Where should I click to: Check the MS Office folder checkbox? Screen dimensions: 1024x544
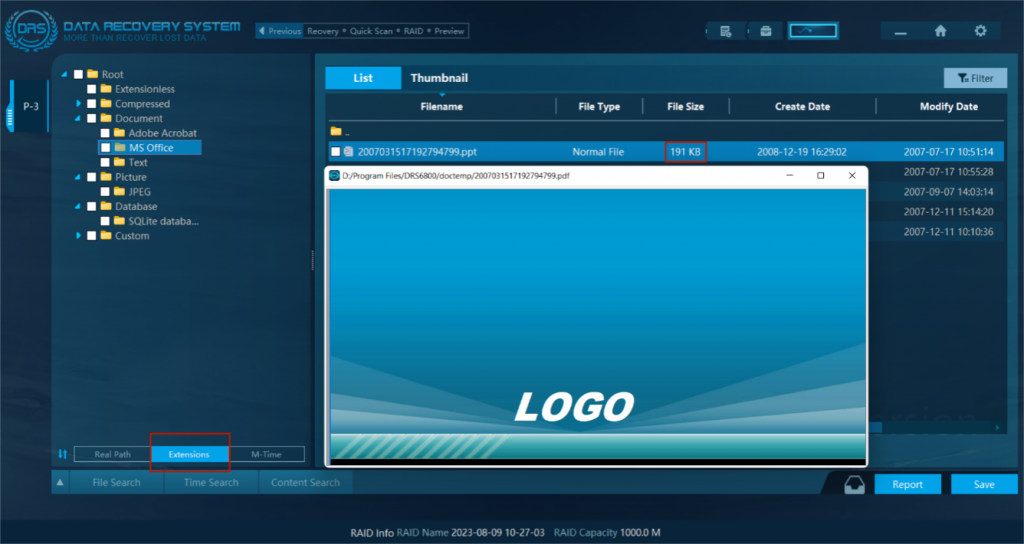point(105,148)
